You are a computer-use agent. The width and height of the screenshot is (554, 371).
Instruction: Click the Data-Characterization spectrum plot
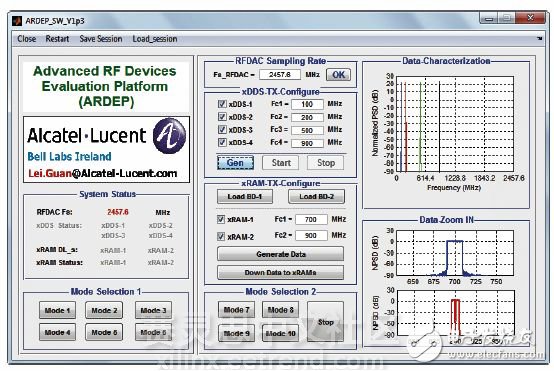[x=454, y=124]
